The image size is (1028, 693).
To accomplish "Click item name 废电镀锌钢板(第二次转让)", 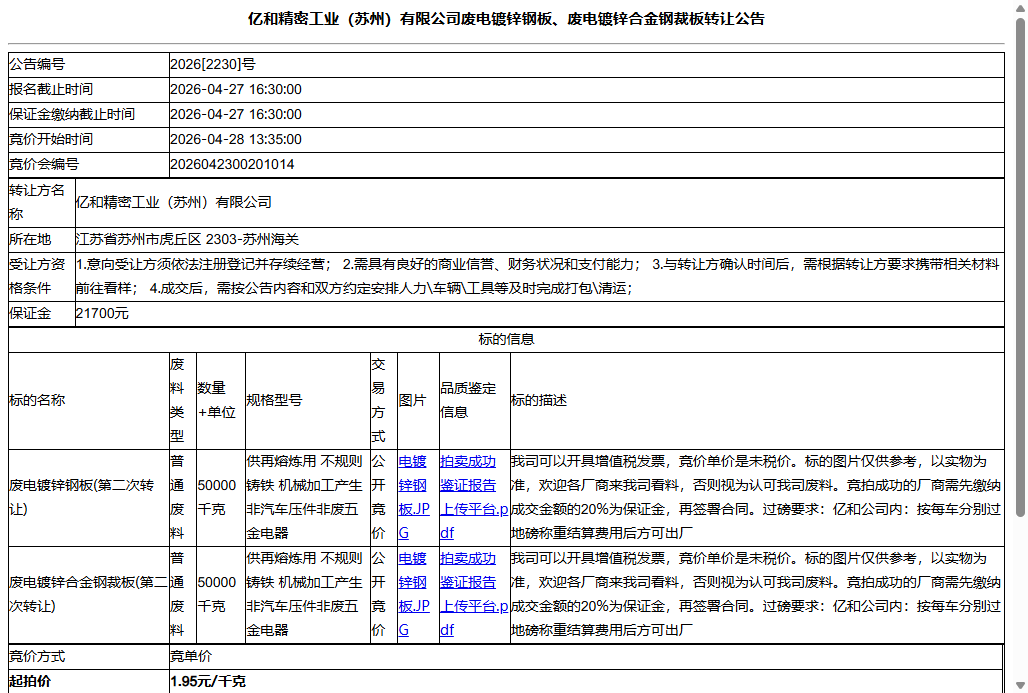I will click(82, 497).
